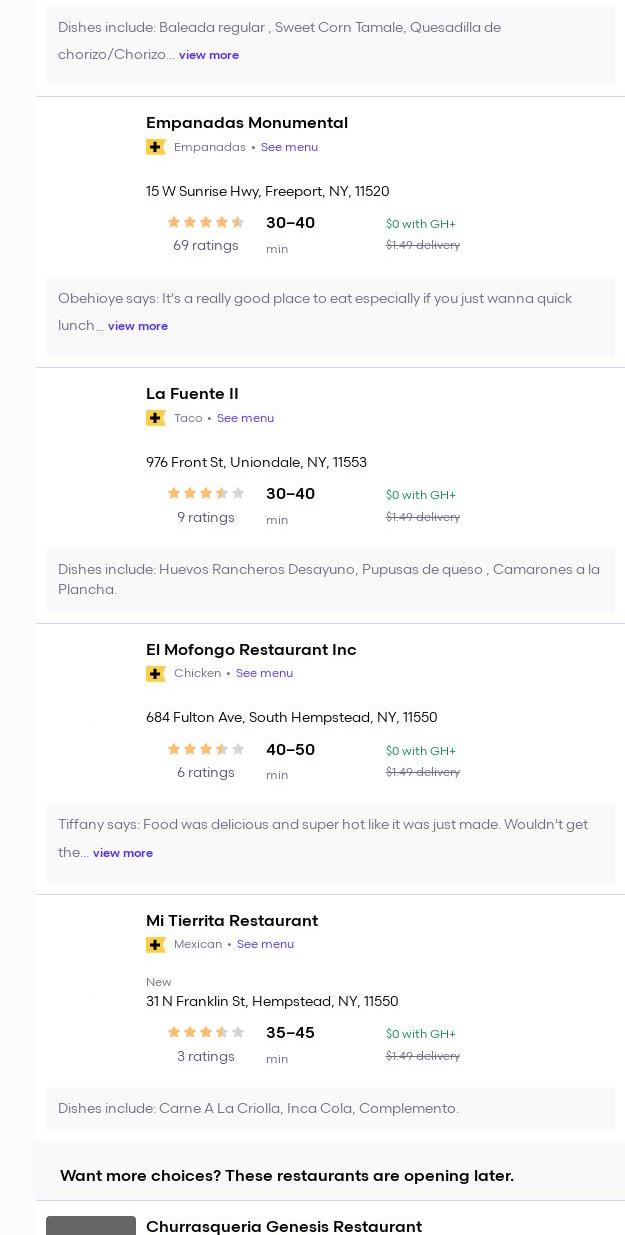625x1235 pixels.
Task: Click the GH+ badge for El Mofongo Restaurant
Action: tap(155, 674)
